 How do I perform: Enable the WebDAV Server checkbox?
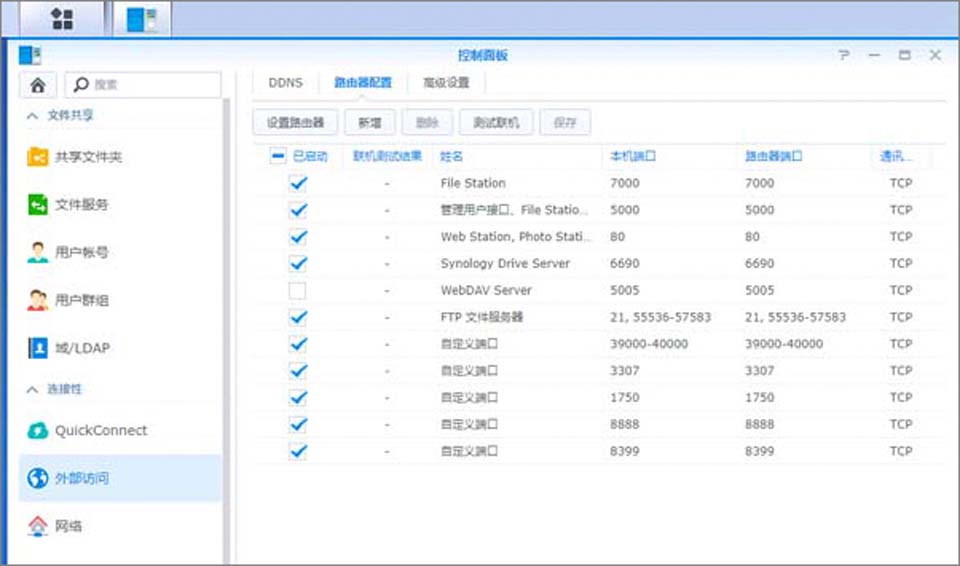click(x=298, y=291)
